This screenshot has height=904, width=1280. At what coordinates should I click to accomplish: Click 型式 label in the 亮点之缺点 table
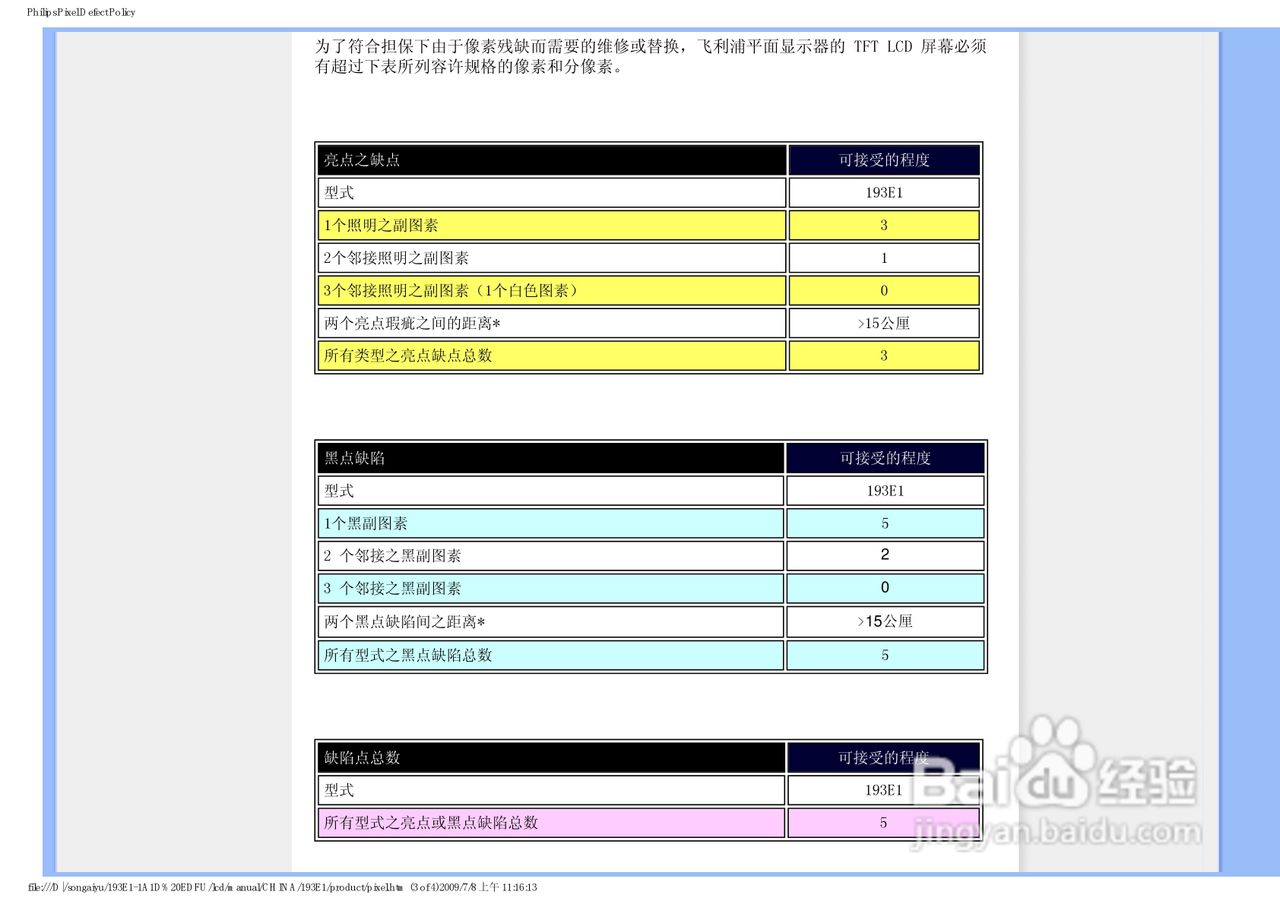(552, 193)
